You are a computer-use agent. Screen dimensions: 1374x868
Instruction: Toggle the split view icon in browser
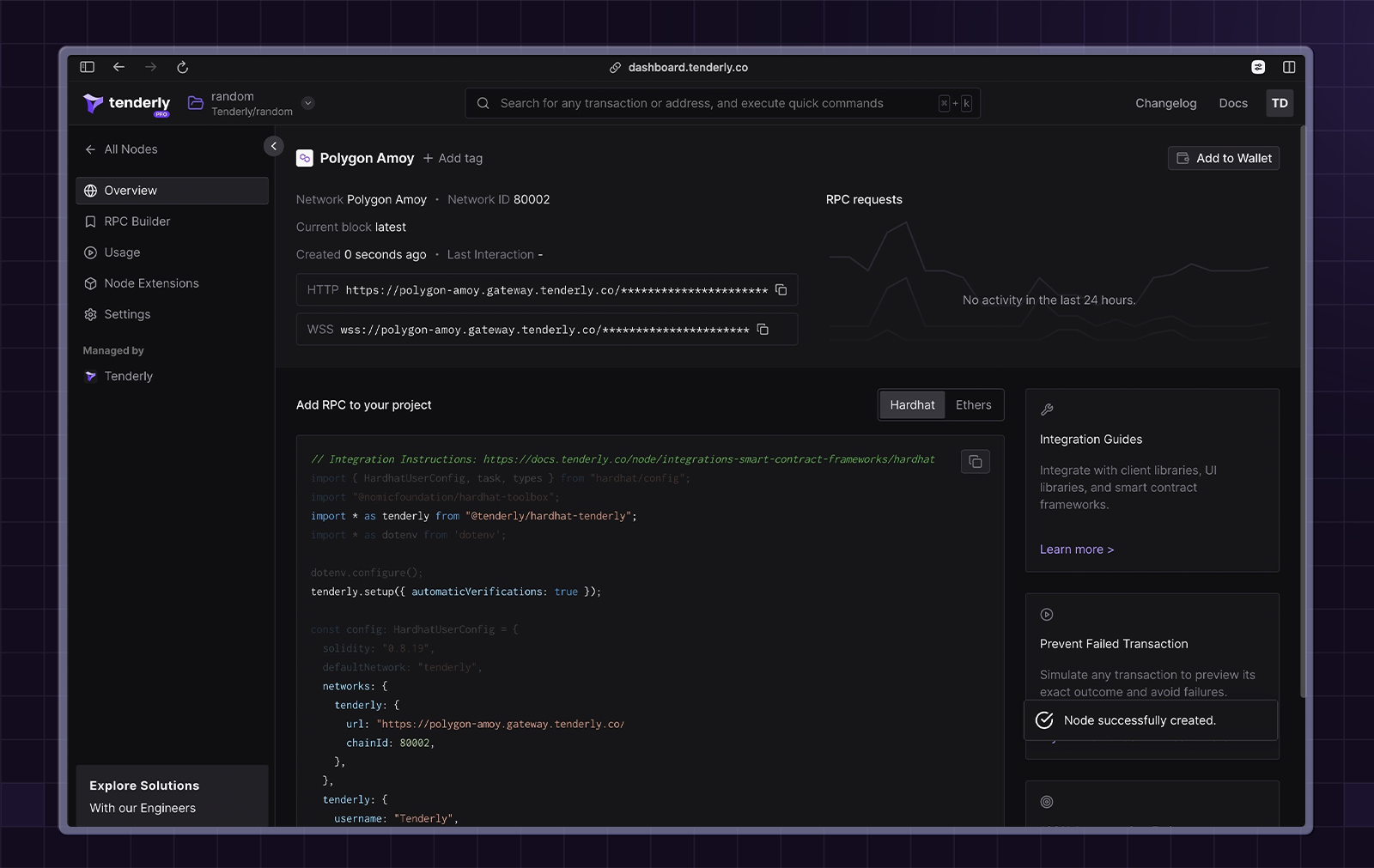point(1289,67)
